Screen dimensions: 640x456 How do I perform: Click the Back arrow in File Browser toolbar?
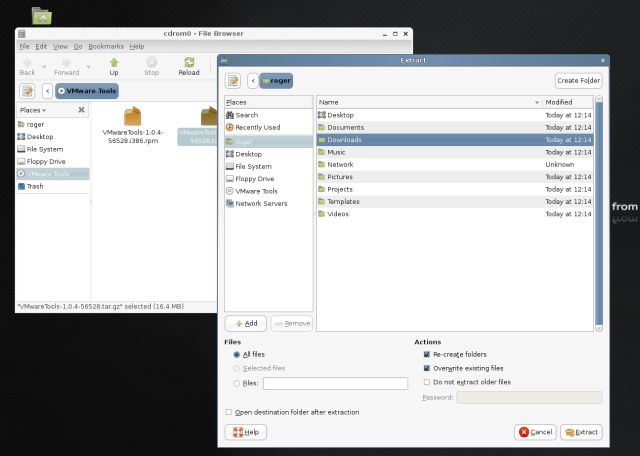tap(27, 62)
